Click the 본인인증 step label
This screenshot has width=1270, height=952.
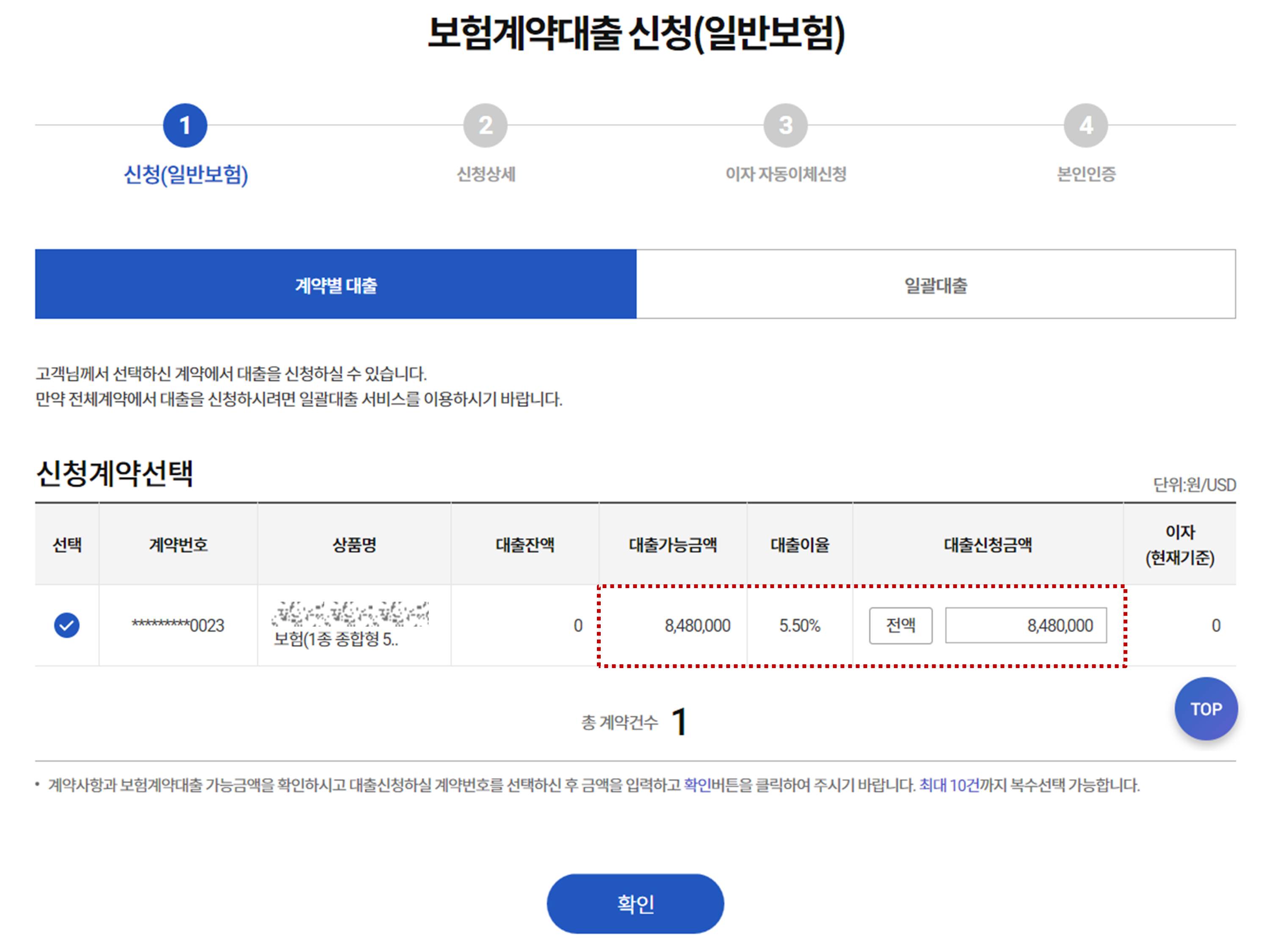(1086, 174)
